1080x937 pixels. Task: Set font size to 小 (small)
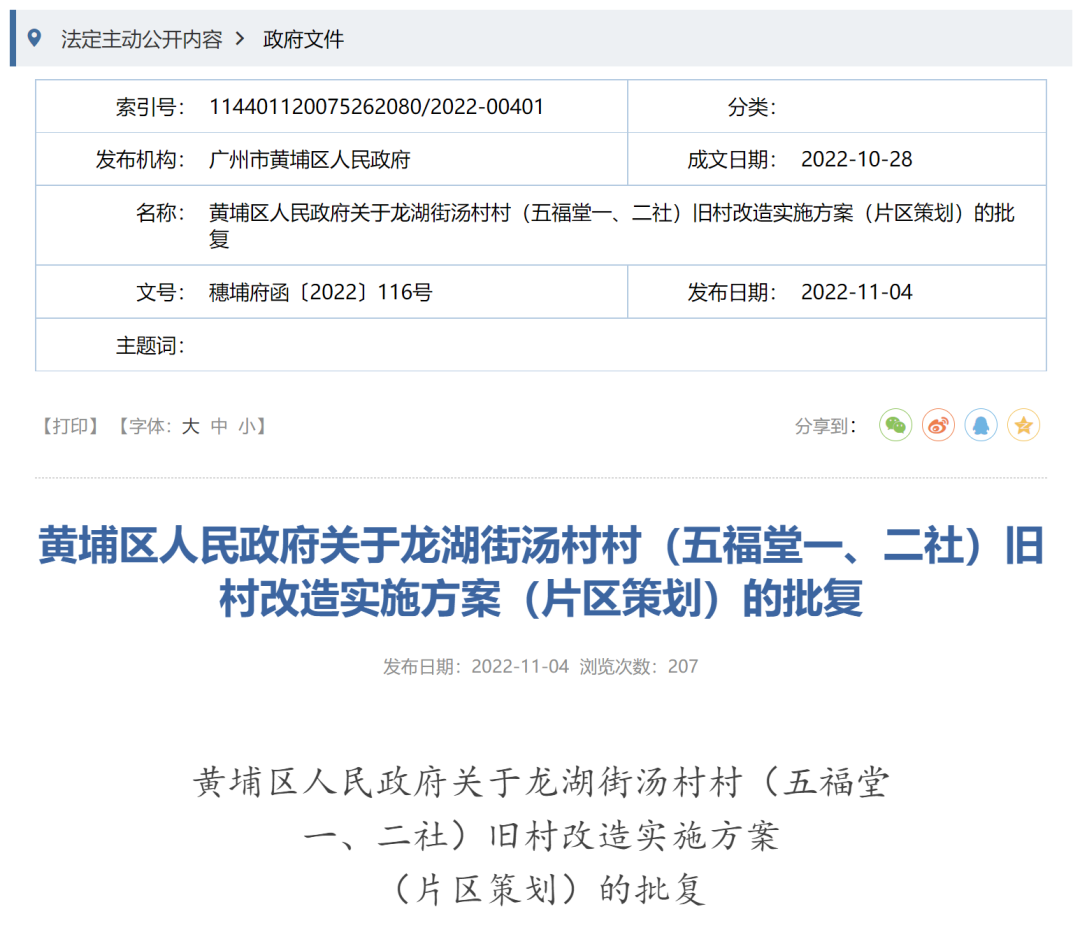(x=247, y=426)
